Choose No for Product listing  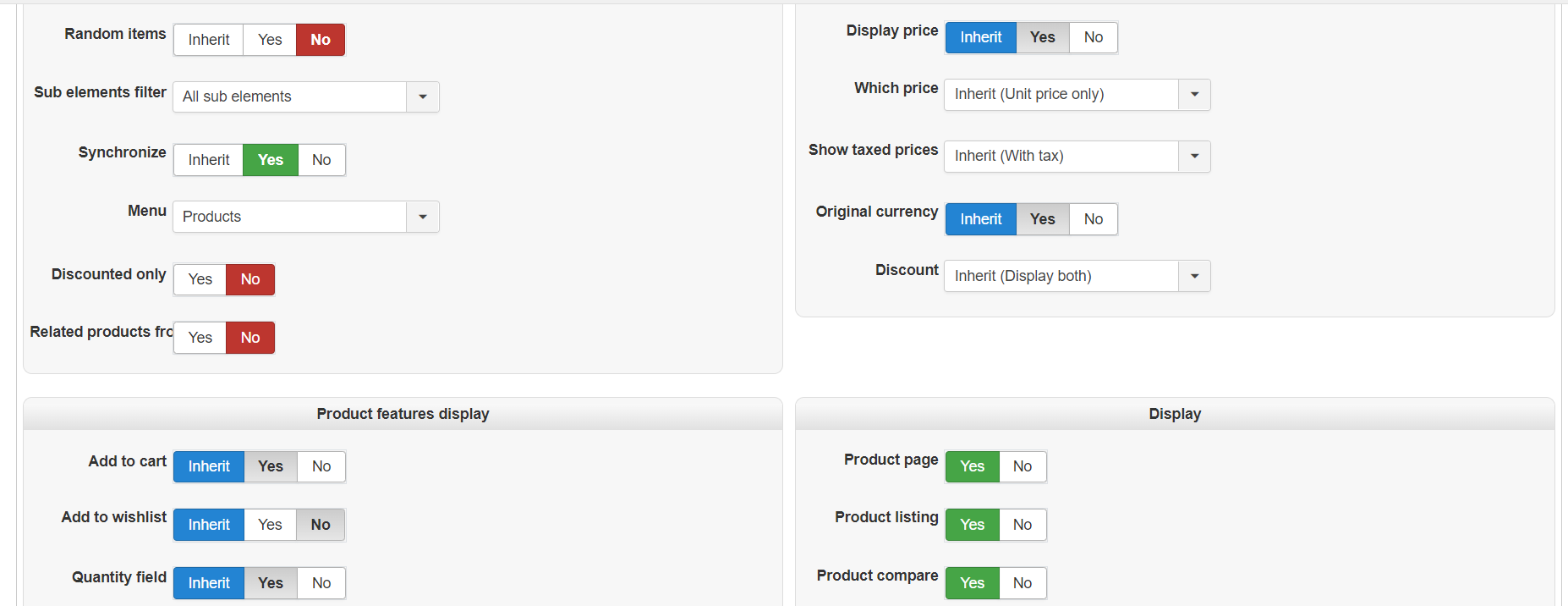tap(1022, 525)
